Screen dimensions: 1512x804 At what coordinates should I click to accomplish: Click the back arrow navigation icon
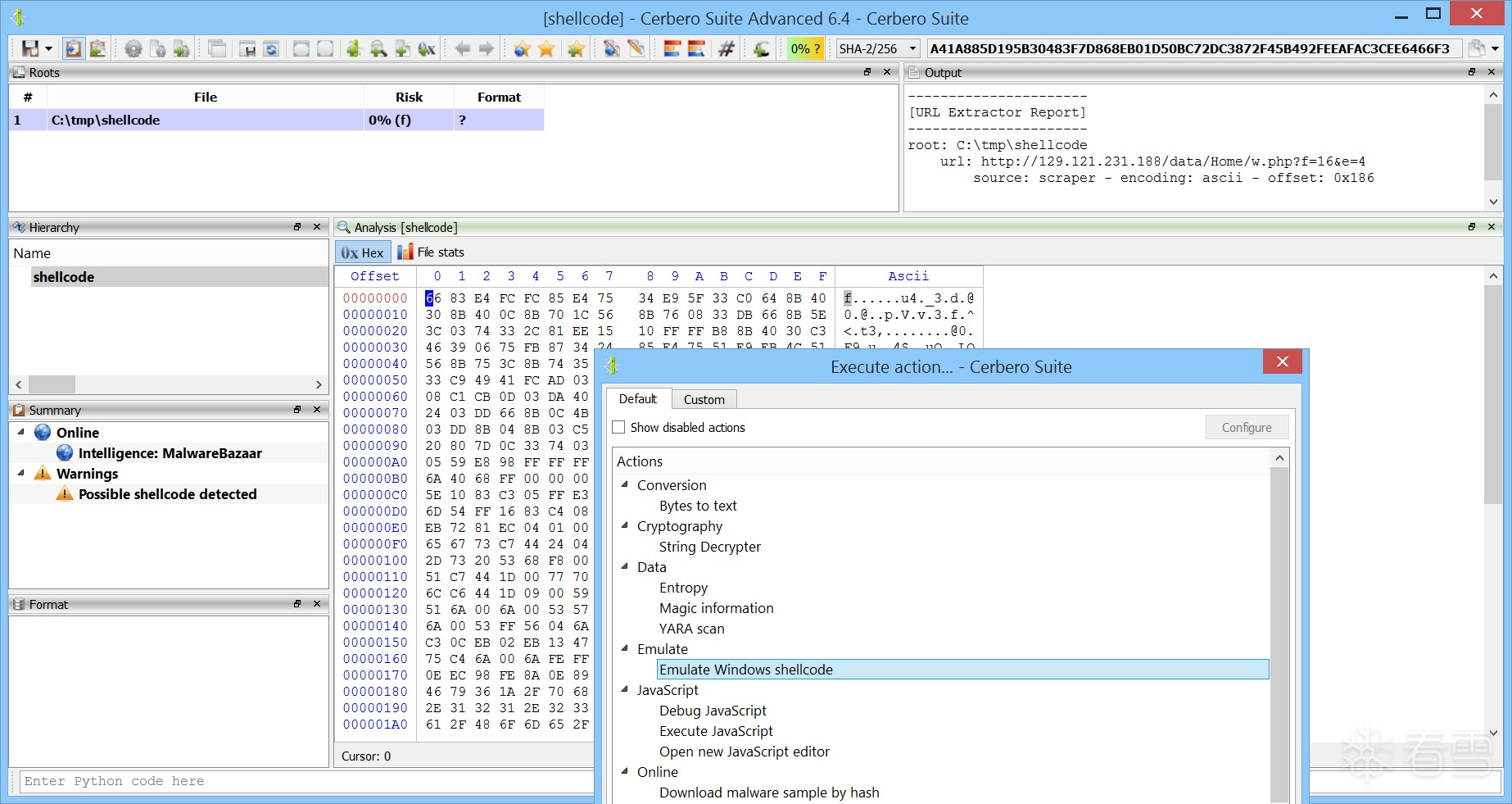pos(463,49)
